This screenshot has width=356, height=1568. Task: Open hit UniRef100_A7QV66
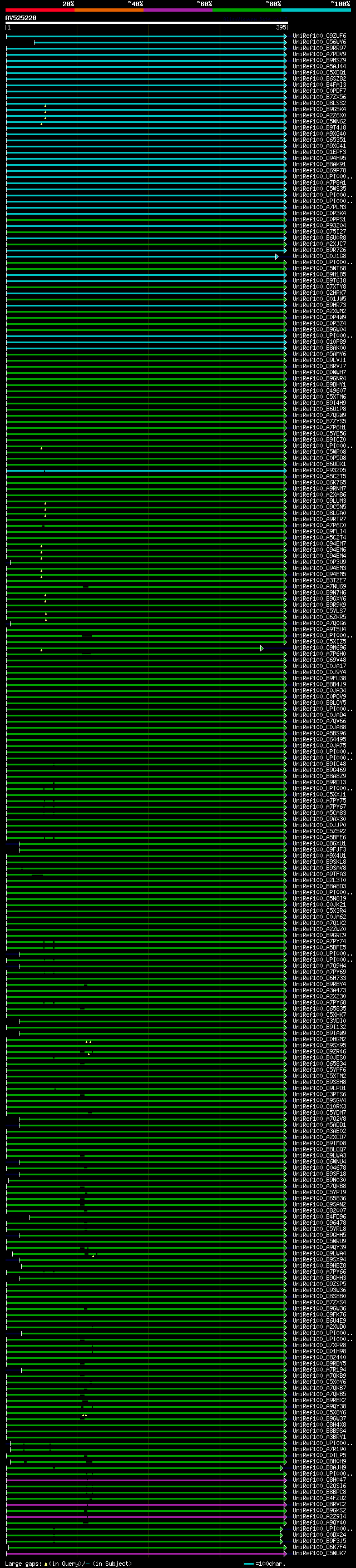[x=319, y=721]
